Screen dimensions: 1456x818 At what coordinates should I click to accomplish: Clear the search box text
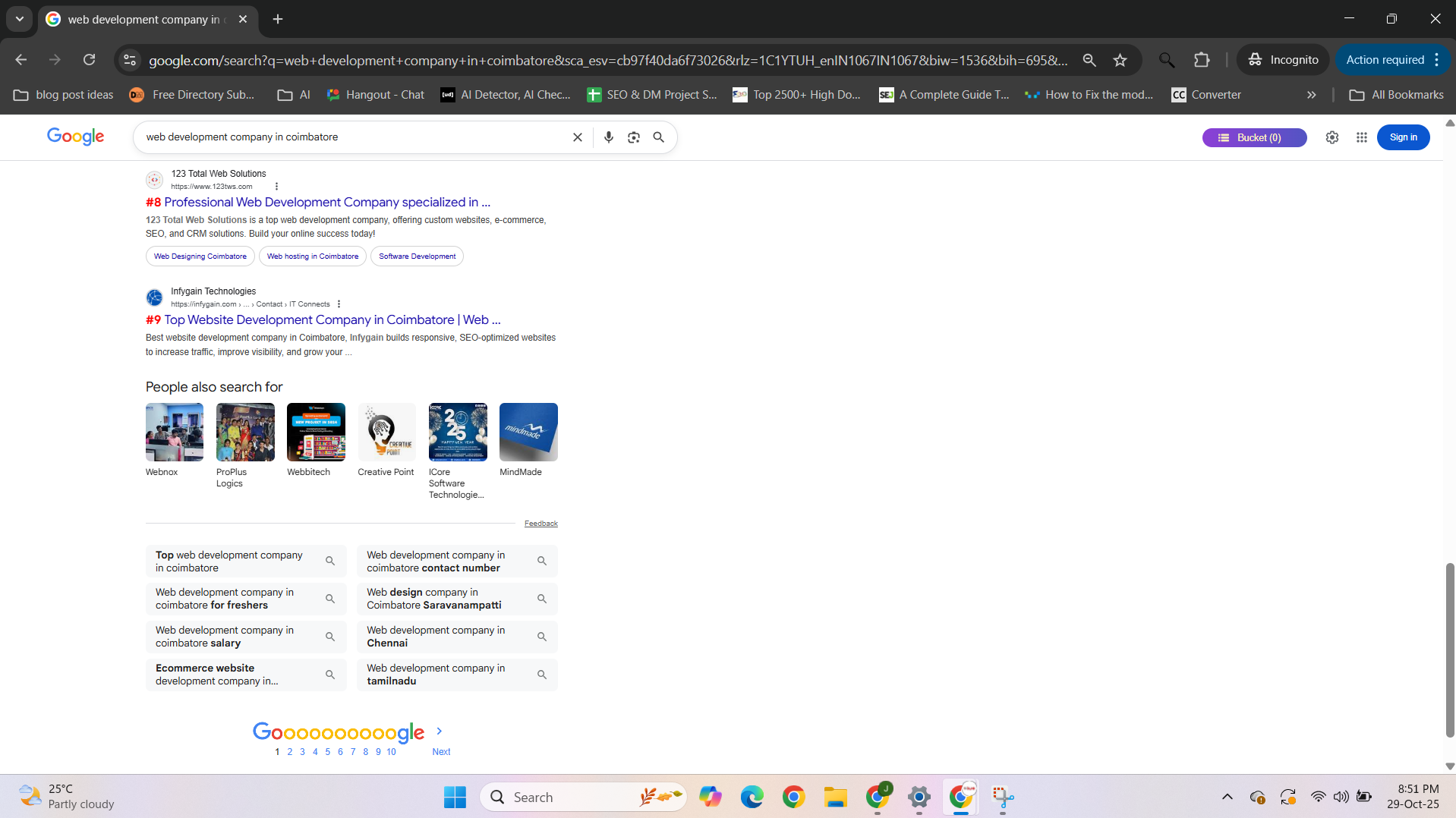577,137
